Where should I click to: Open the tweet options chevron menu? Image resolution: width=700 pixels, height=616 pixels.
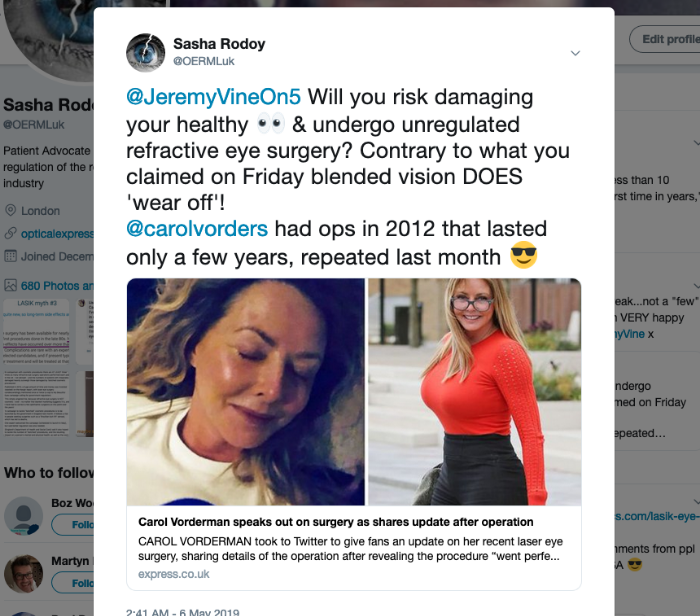point(575,53)
